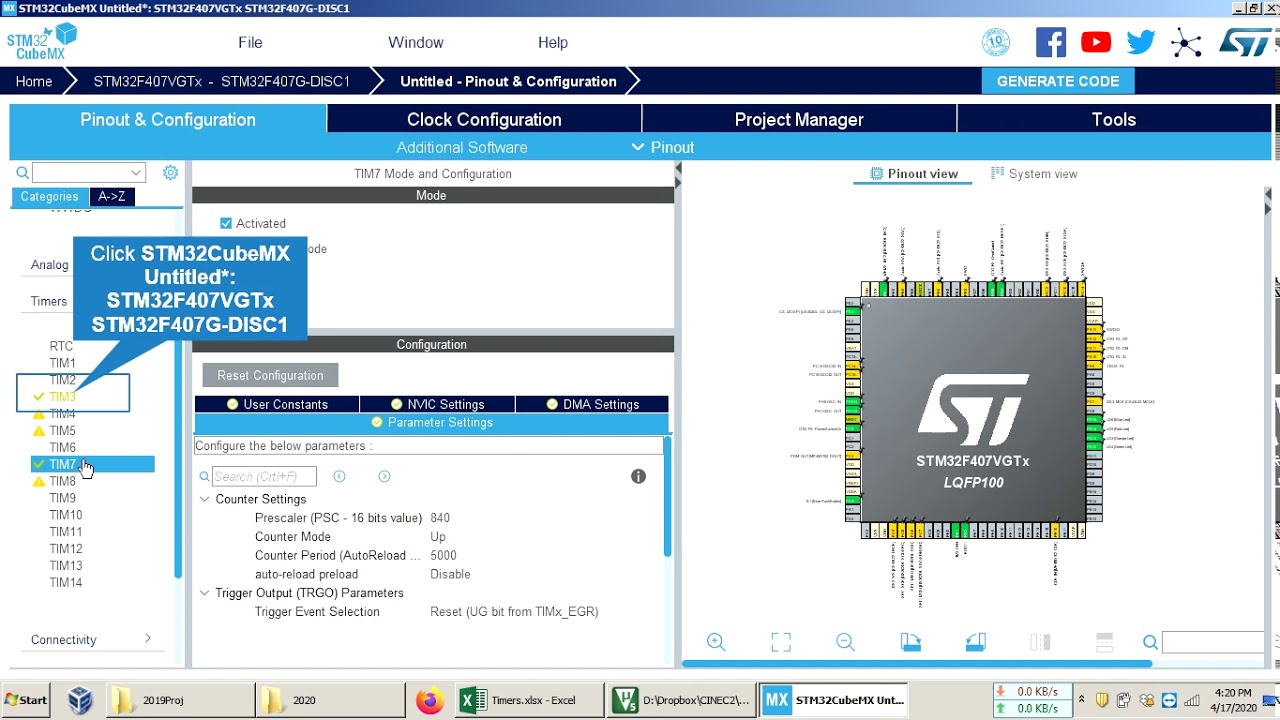Open the peripheral search dropdown

tap(136, 173)
